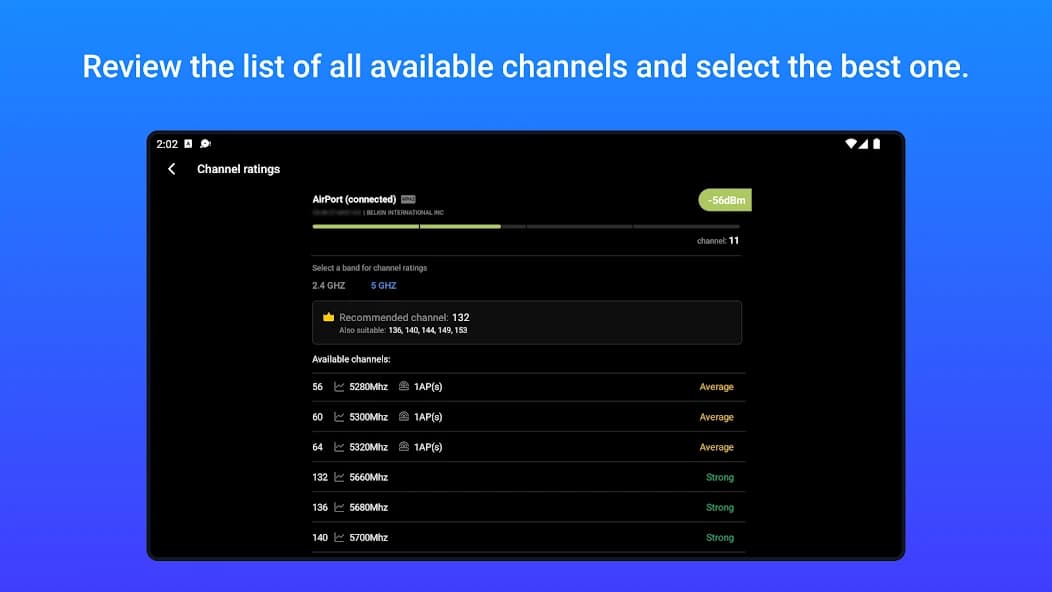
Task: Open the Channel ratings title header
Action: (x=237, y=169)
